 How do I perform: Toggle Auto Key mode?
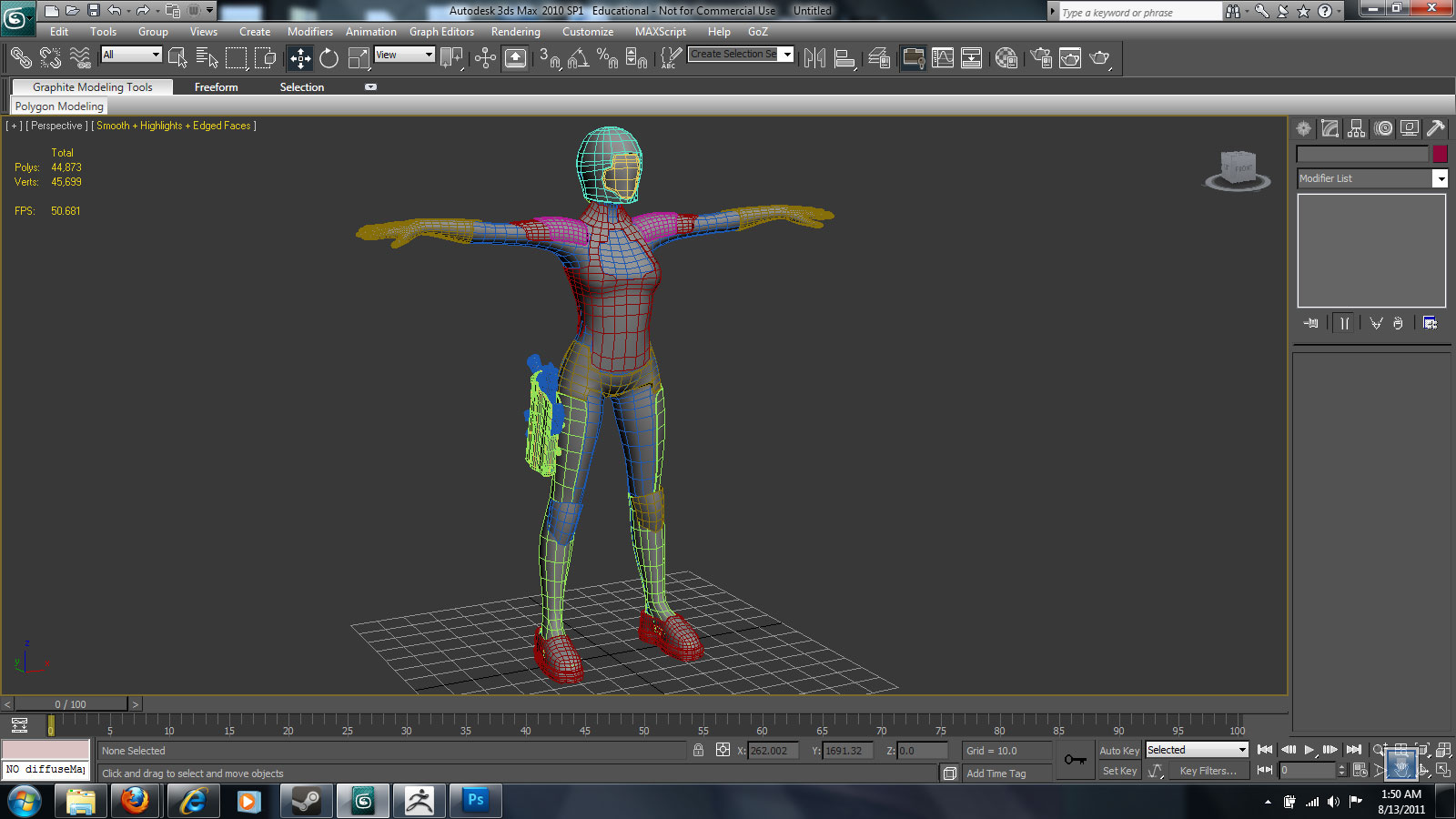click(x=1119, y=751)
